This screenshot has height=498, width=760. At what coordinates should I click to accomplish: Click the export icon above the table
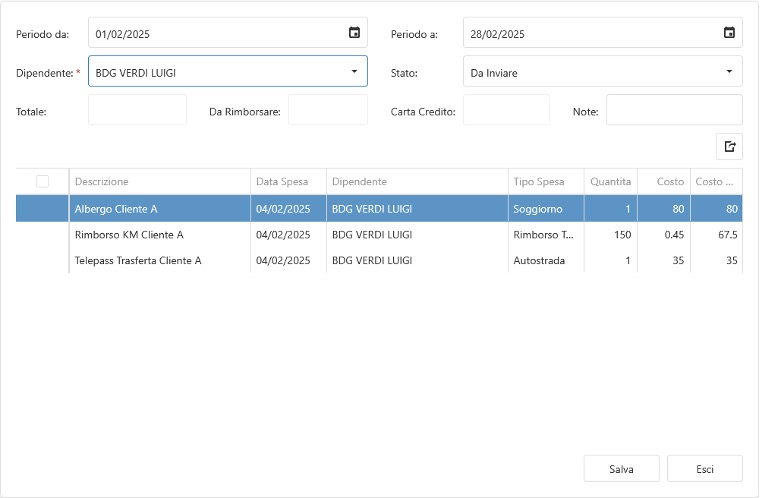[729, 147]
